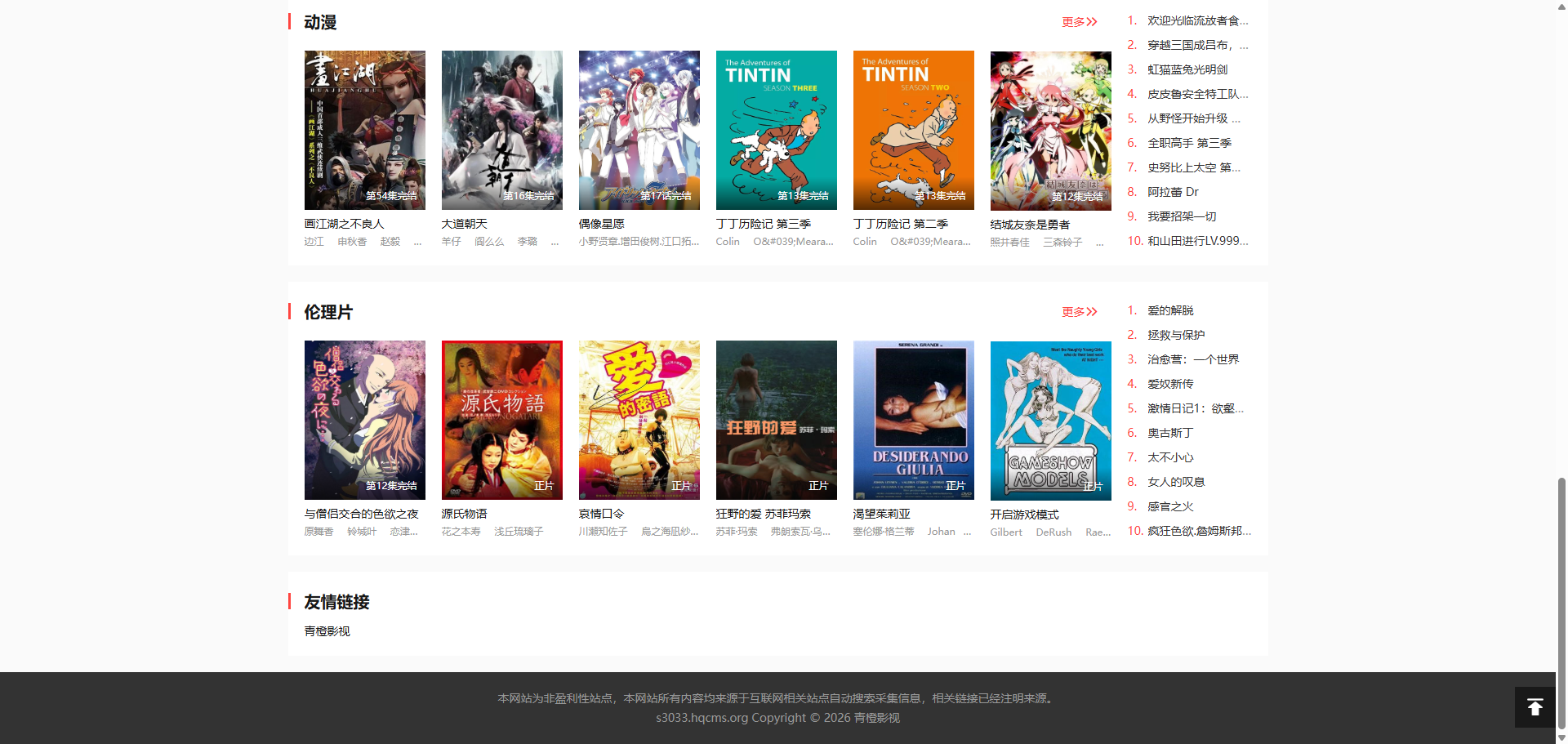Expand 更多 in the 动漫 section
Screen dimensions: 1568x744
pyautogui.click(x=1079, y=22)
